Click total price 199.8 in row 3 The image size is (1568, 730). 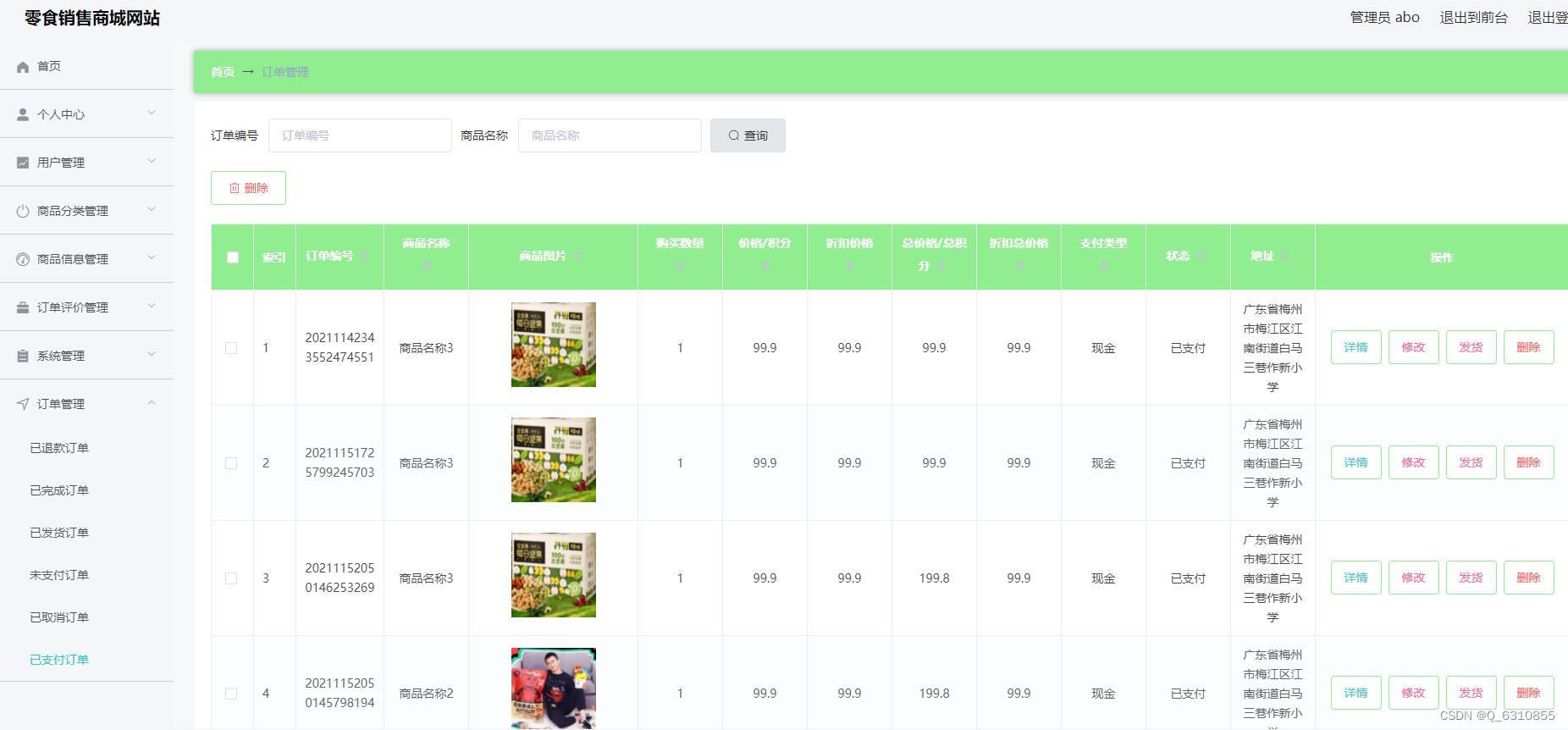coord(934,578)
